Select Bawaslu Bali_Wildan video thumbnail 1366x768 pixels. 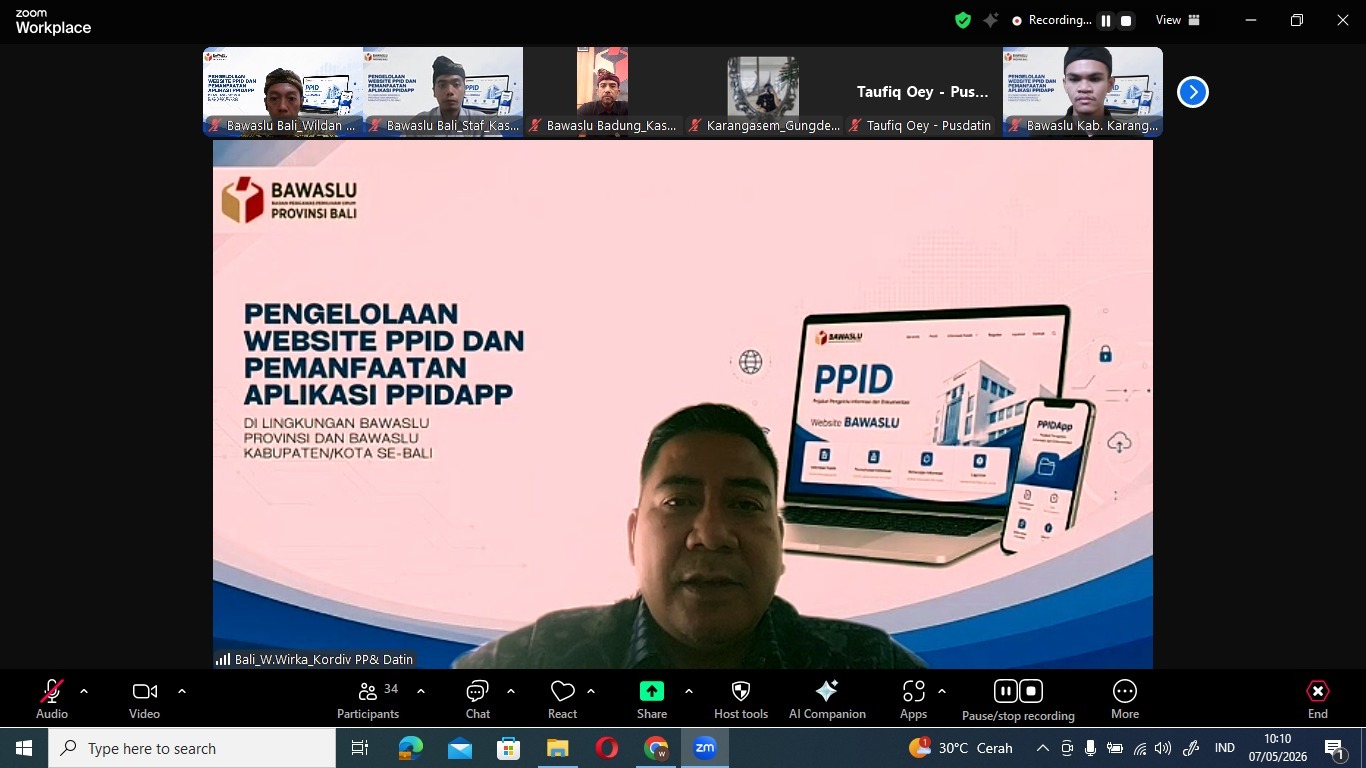(283, 92)
